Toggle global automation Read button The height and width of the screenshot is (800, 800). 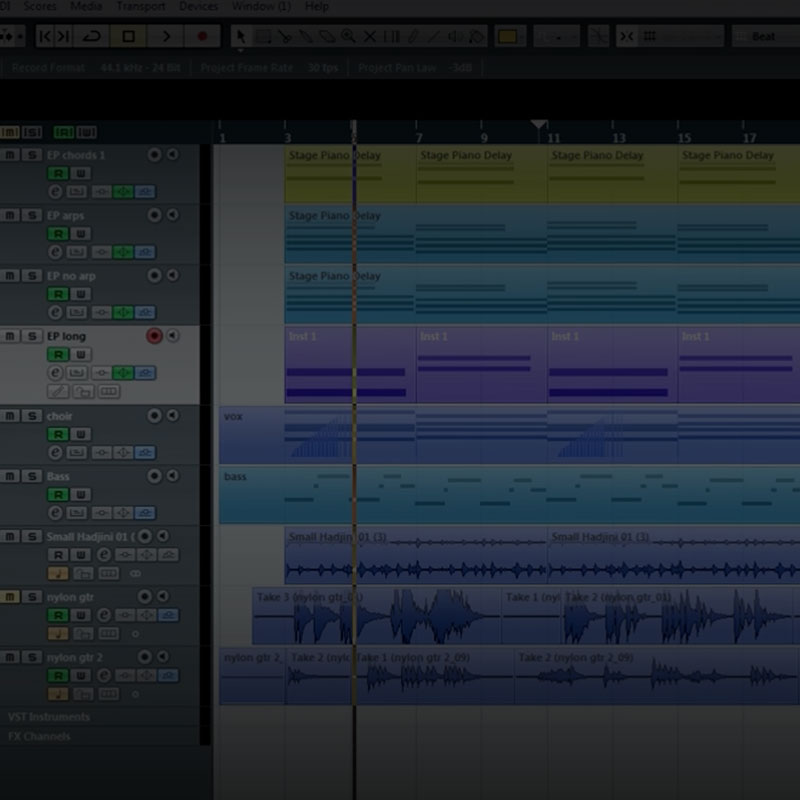click(64, 133)
